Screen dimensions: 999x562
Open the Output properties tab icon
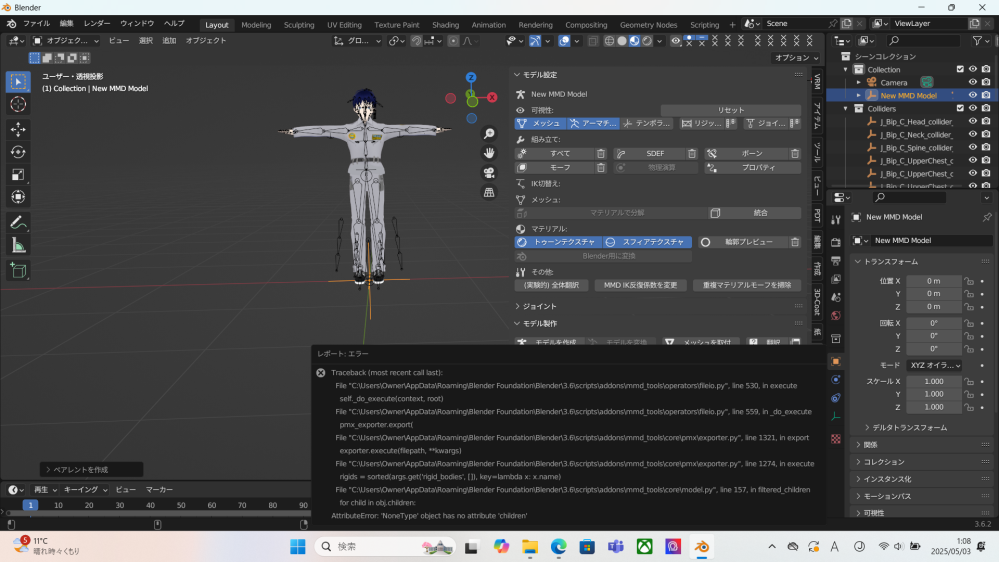(x=836, y=261)
